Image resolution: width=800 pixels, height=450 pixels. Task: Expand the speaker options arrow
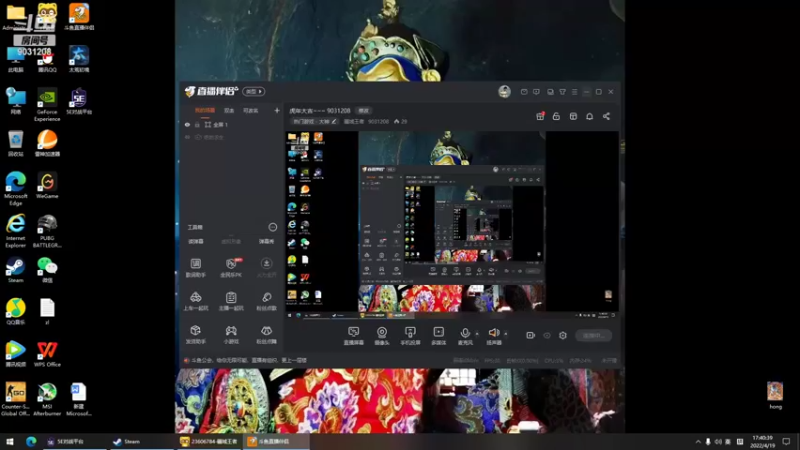click(506, 334)
